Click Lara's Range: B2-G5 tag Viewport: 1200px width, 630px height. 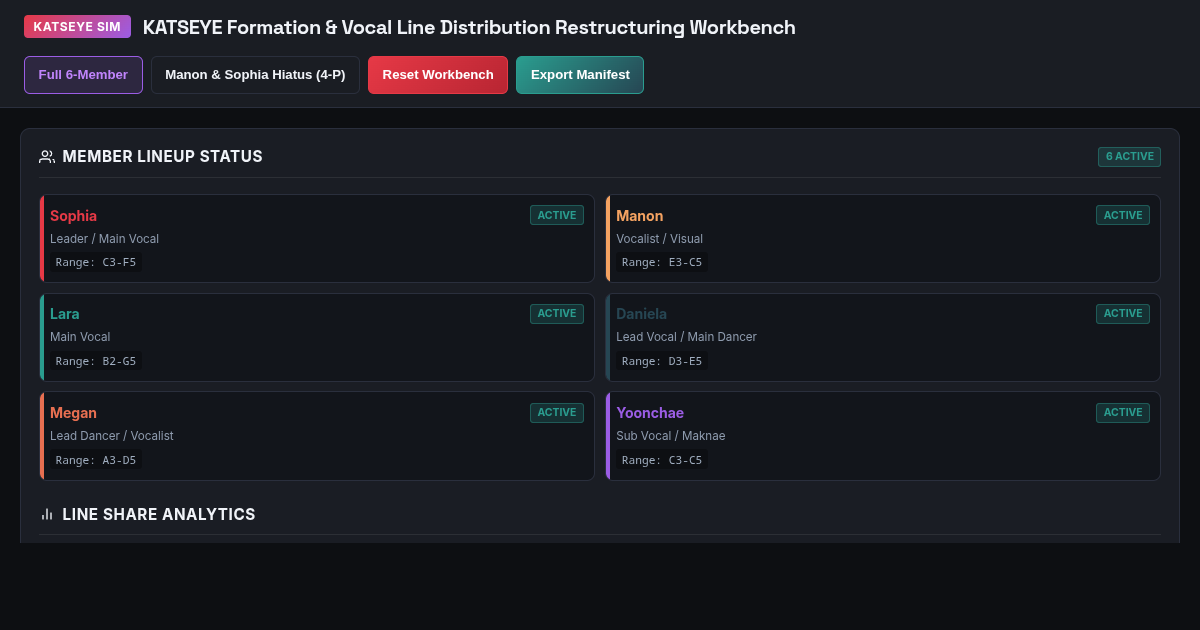(x=96, y=361)
